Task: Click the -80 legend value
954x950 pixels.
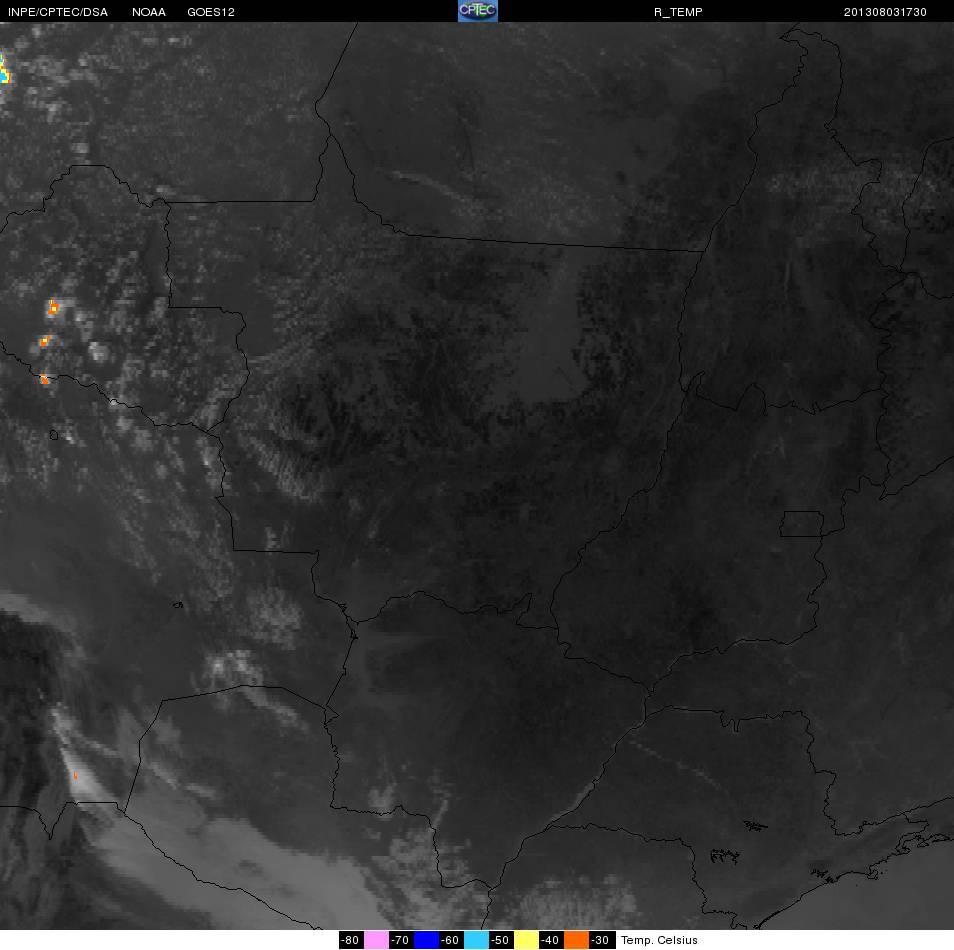Action: click(x=350, y=940)
